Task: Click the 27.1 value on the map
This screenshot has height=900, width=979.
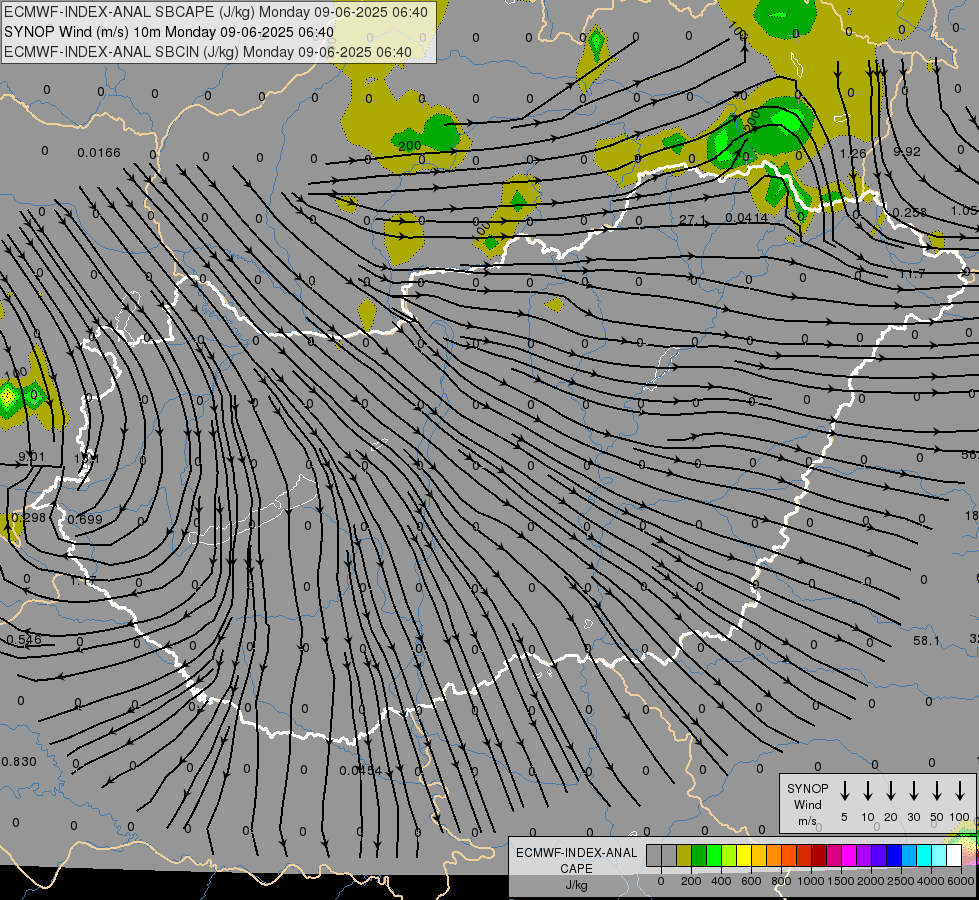Action: coord(692,220)
